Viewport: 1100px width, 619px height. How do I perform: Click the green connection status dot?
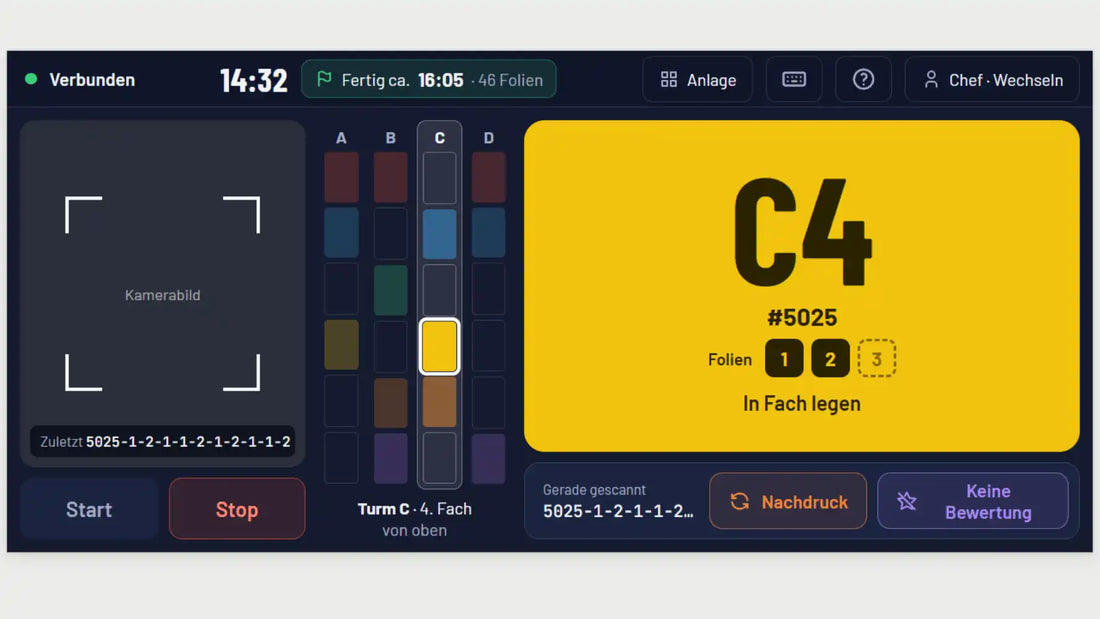pos(31,79)
